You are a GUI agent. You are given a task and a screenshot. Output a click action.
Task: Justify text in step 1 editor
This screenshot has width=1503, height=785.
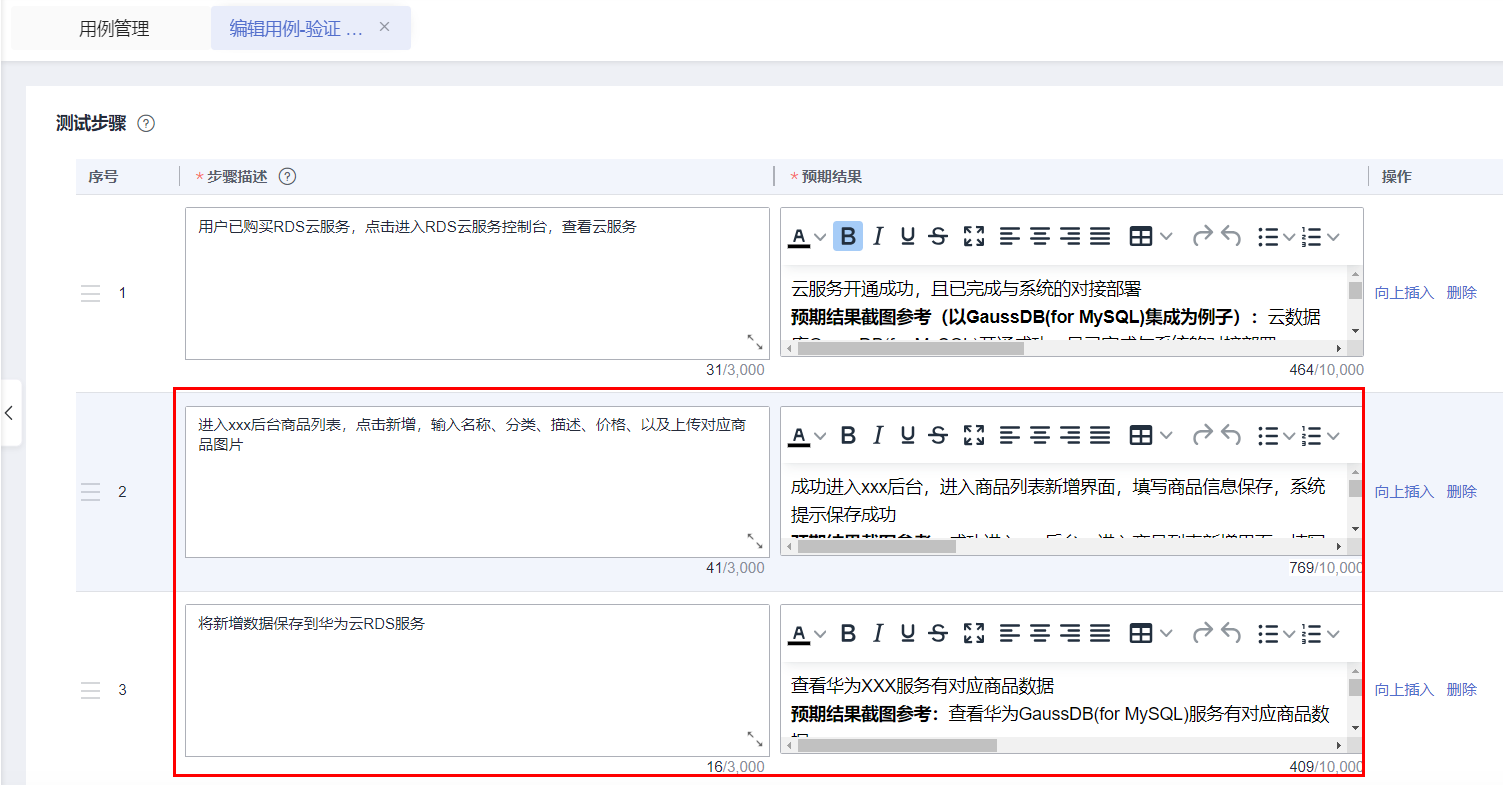coord(1100,237)
